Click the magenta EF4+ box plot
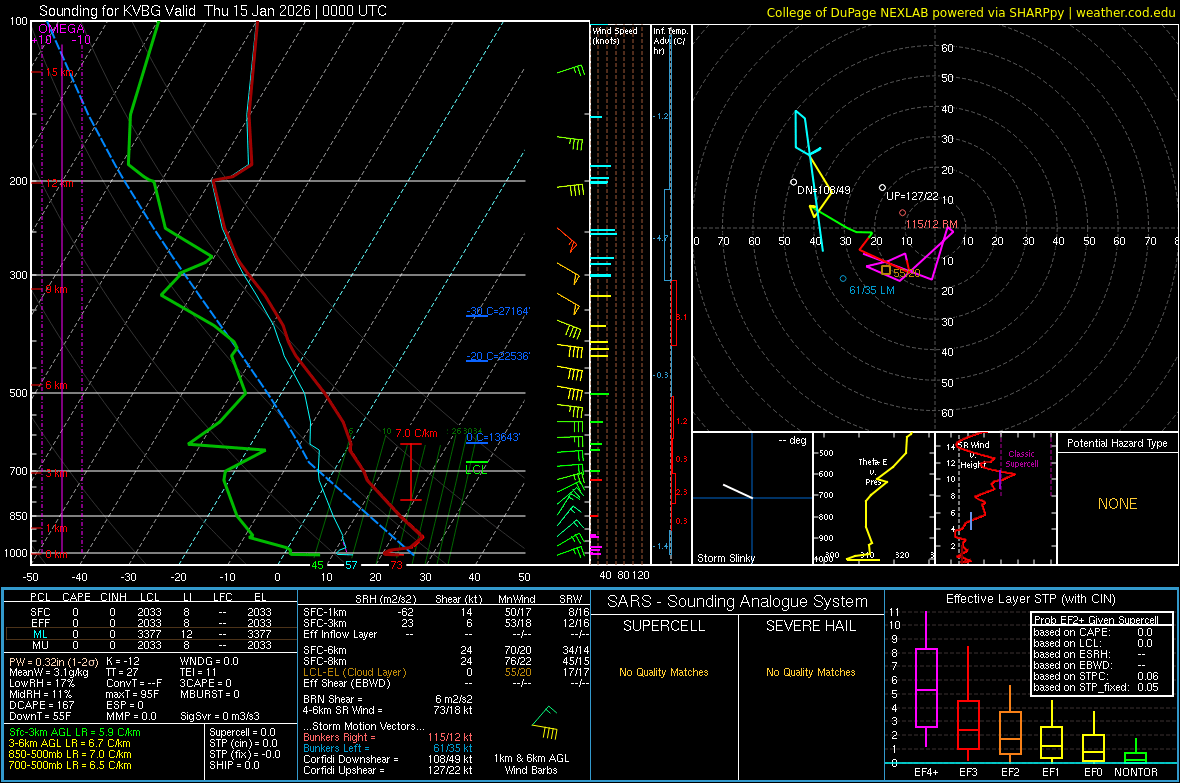Image resolution: width=1180 pixels, height=783 pixels. [926, 679]
